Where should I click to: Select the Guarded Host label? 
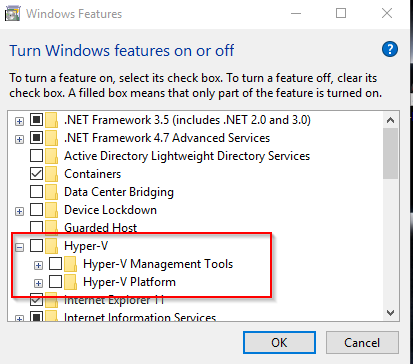100,228
